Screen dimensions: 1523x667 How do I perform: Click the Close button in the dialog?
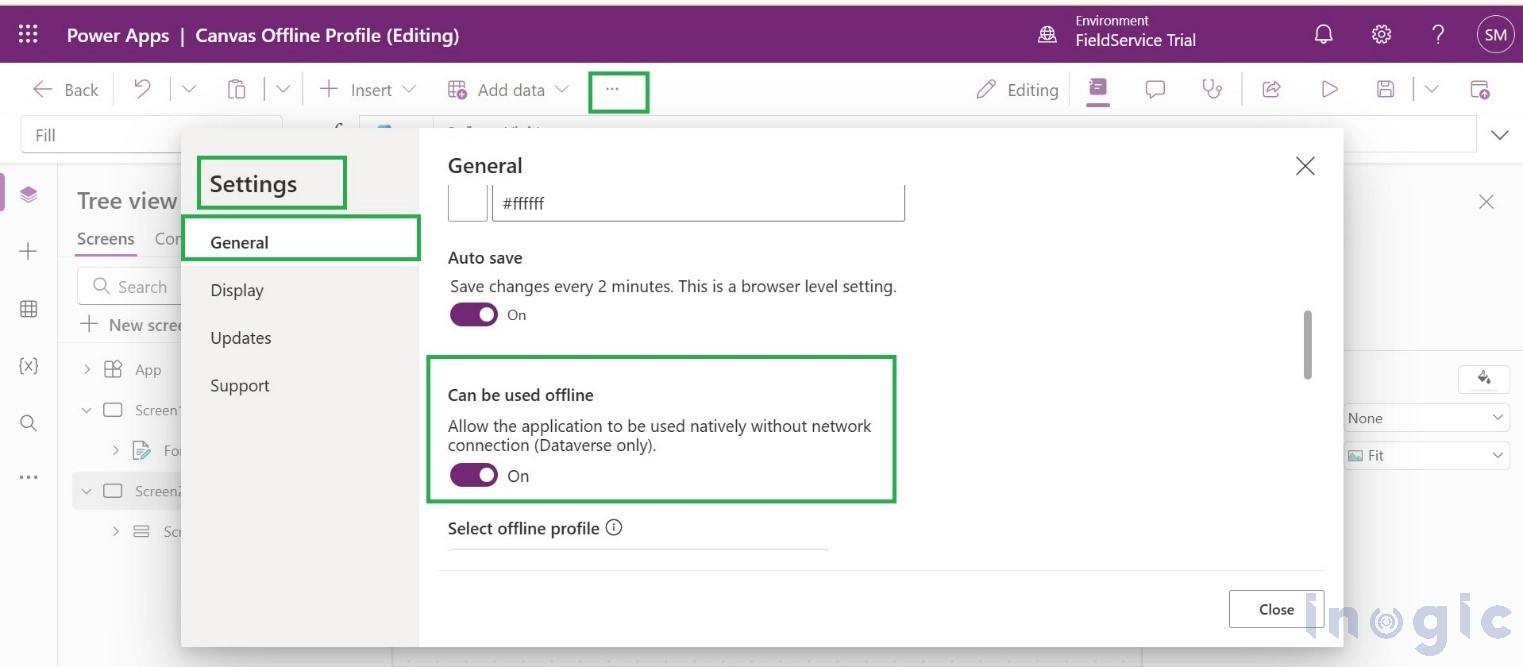tap(1275, 609)
